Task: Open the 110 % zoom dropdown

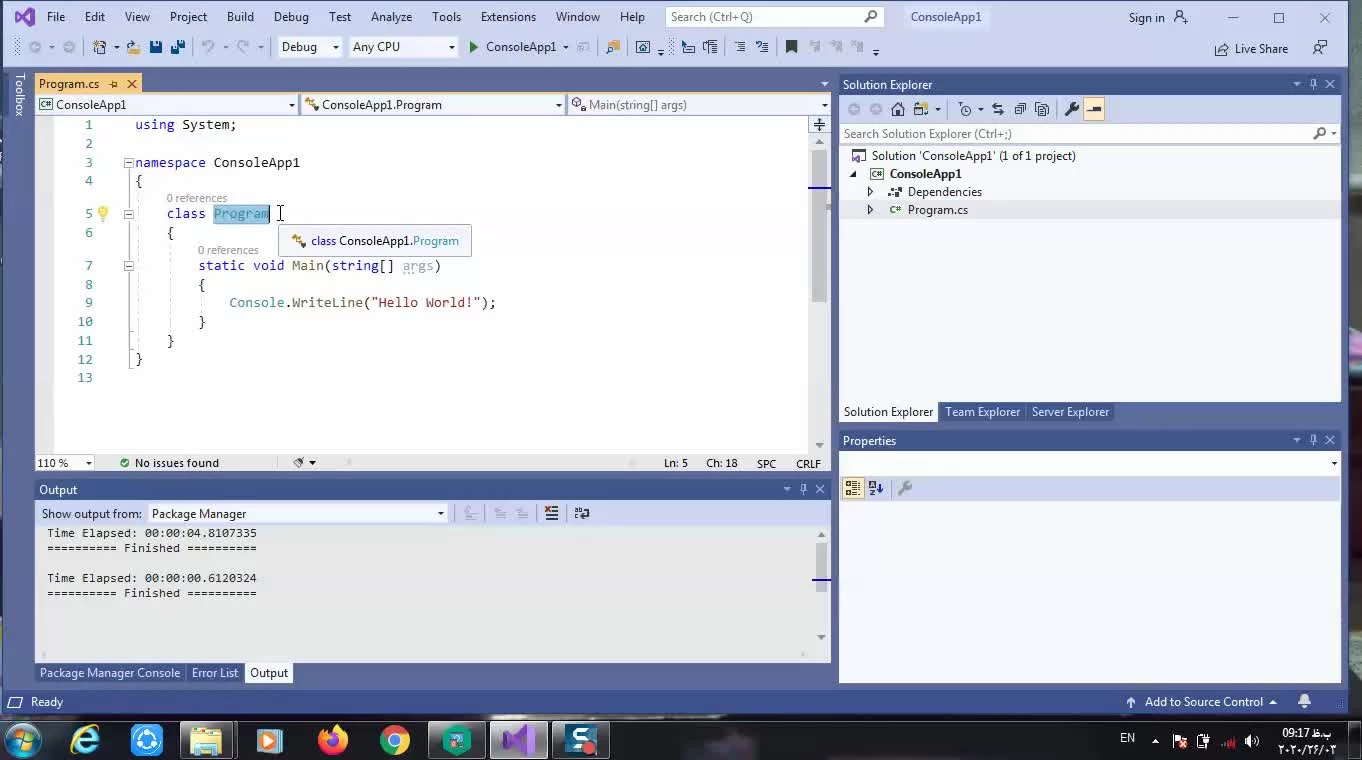Action: tap(65, 463)
